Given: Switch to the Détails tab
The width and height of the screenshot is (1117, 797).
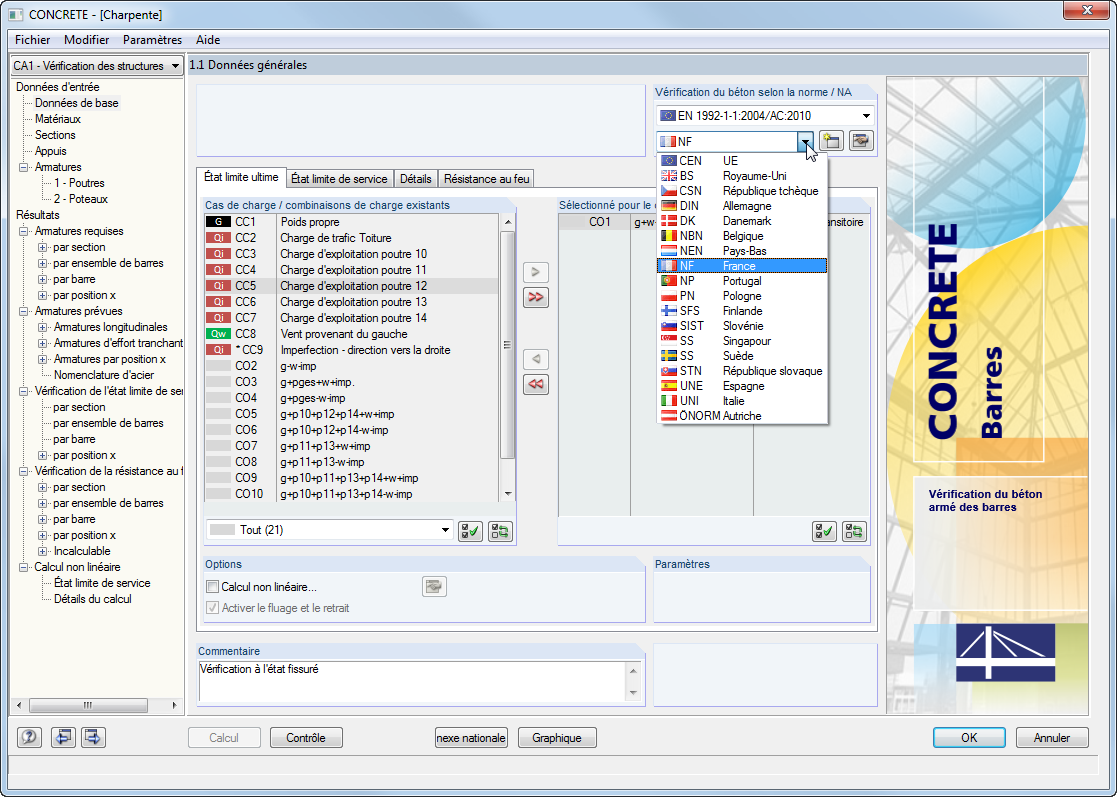Looking at the screenshot, I should click(x=415, y=179).
